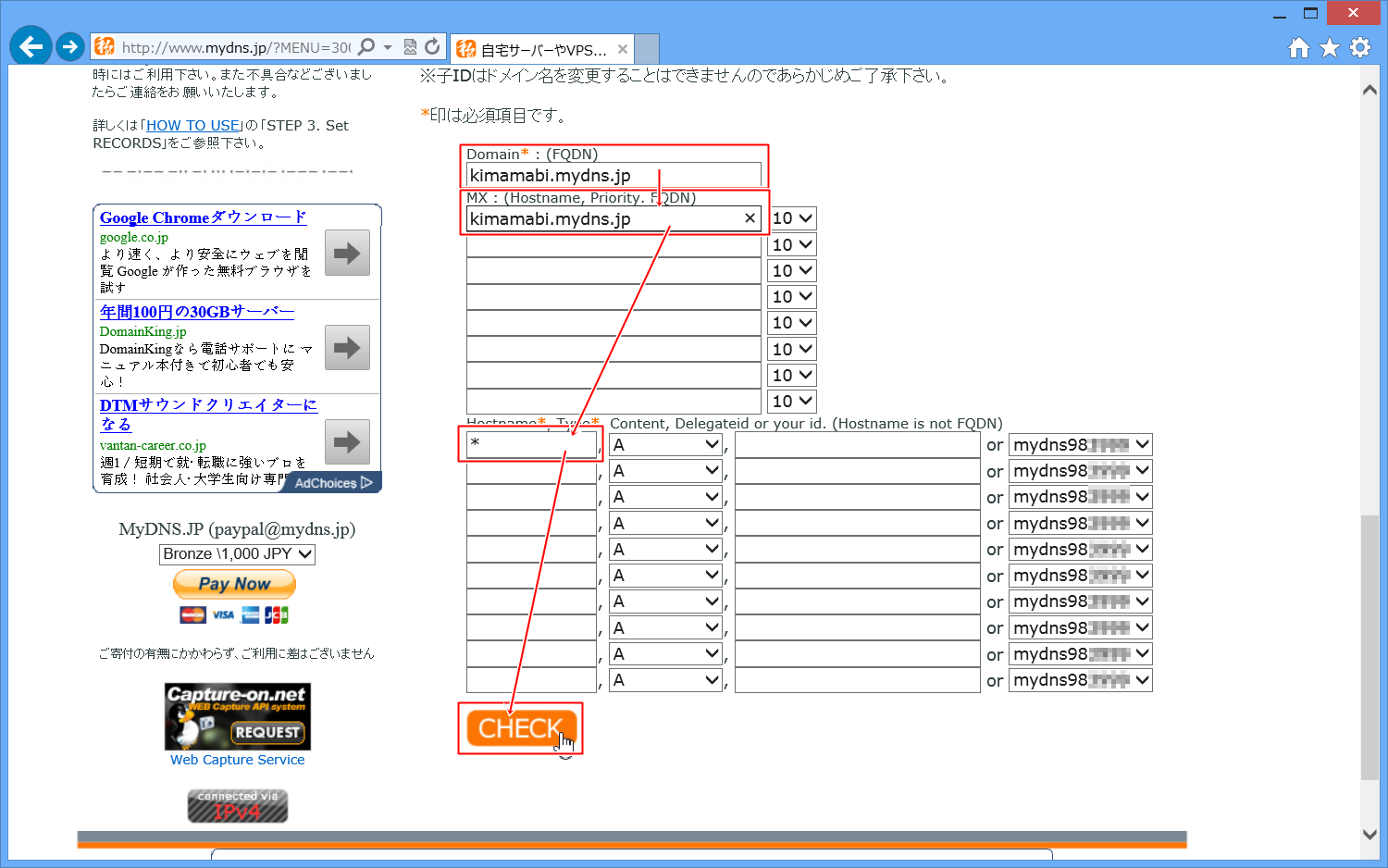Open the first MX priority 10 dropdown
This screenshot has width=1388, height=868.
791,217
